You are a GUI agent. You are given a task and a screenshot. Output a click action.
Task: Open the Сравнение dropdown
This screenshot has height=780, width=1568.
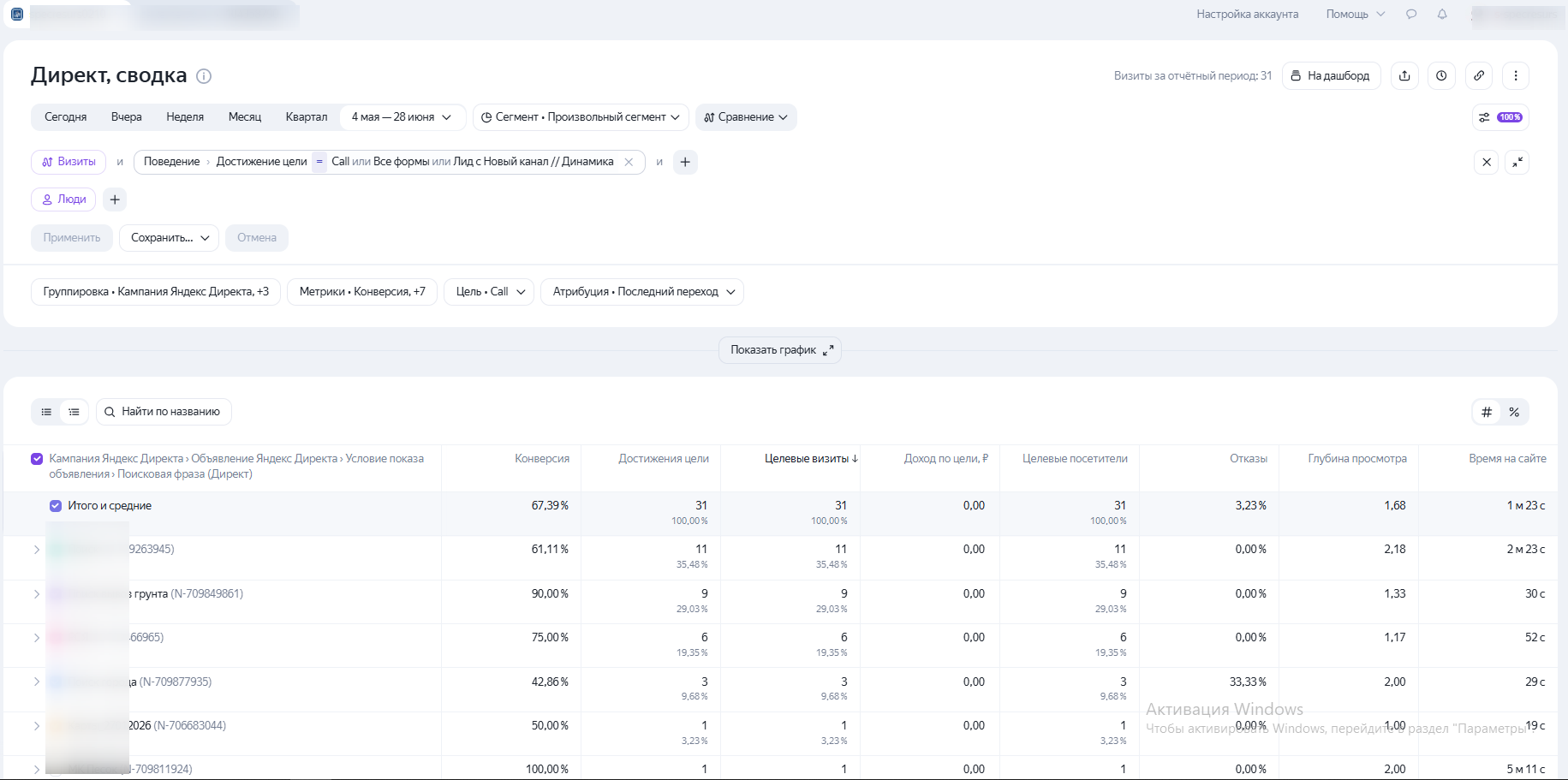(x=746, y=117)
